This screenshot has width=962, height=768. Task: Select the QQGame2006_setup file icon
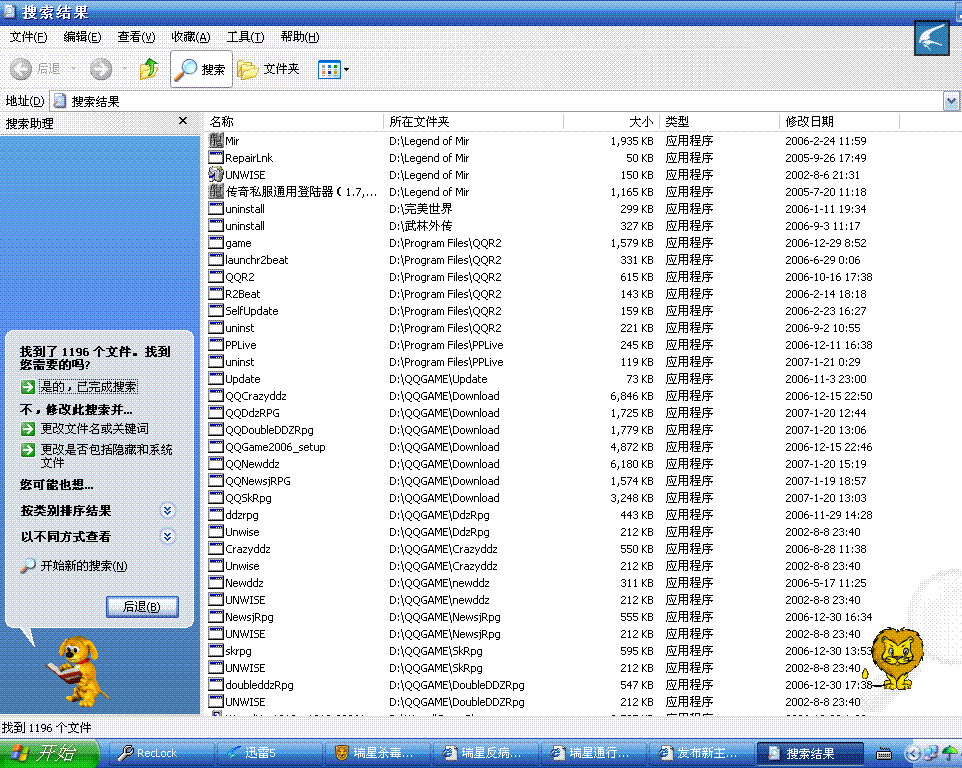[x=216, y=447]
